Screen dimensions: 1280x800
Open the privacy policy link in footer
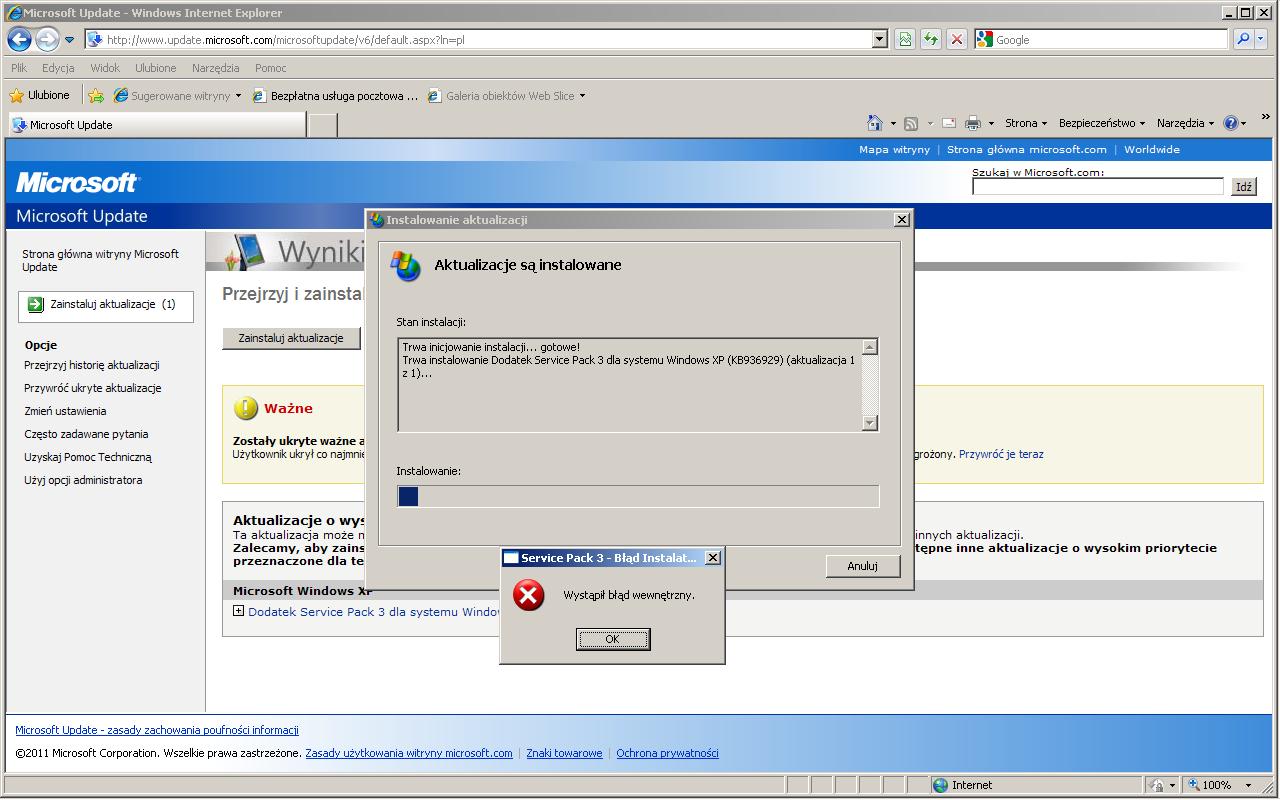pos(157,730)
